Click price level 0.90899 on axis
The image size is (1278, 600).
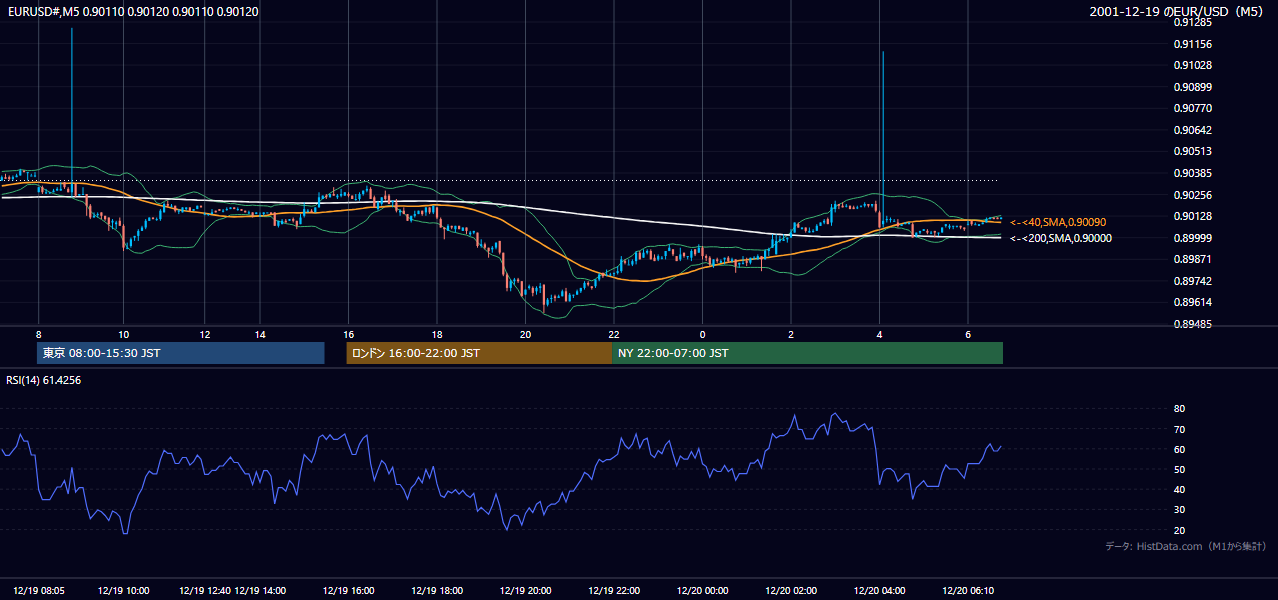coord(1192,87)
